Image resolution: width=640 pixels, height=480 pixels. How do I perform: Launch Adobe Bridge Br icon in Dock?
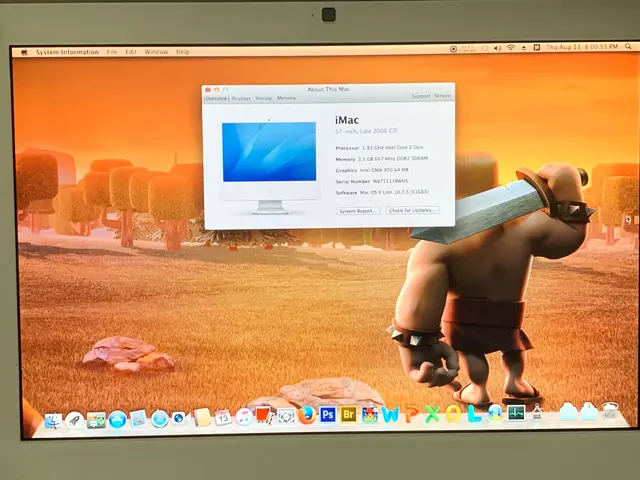pyautogui.click(x=349, y=415)
